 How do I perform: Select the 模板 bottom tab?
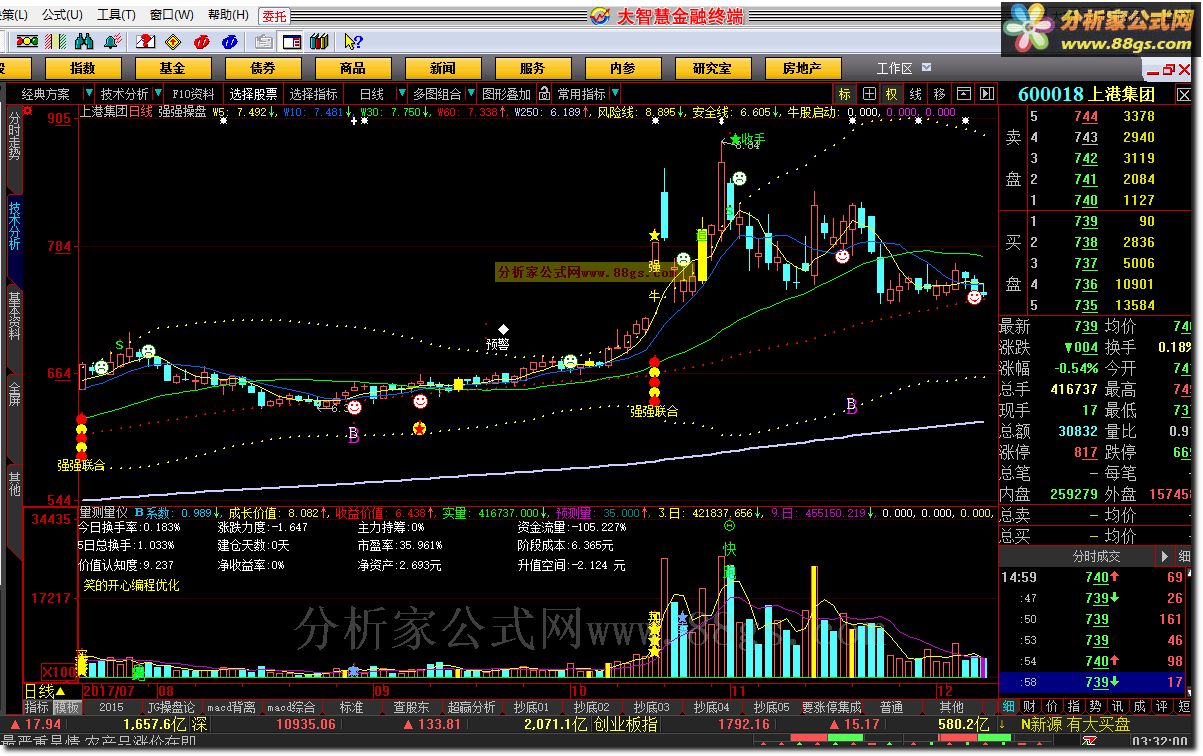coord(67,707)
